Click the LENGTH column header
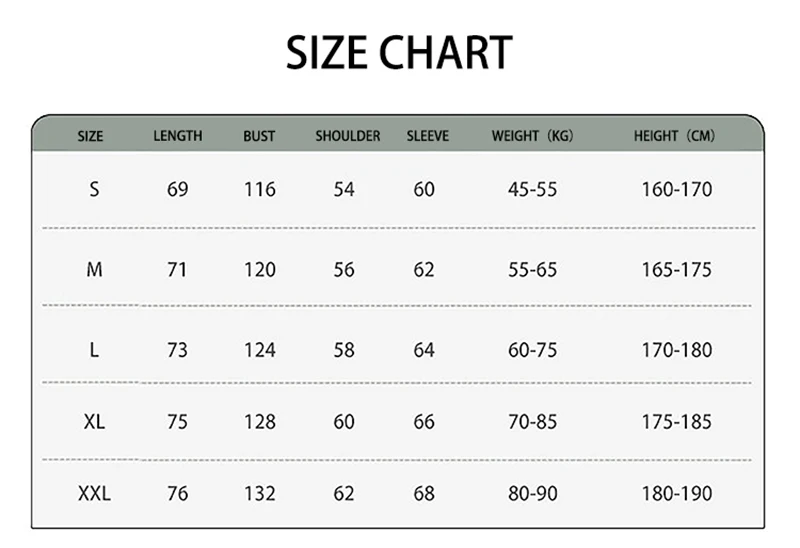This screenshot has height=548, width=800. tap(178, 136)
